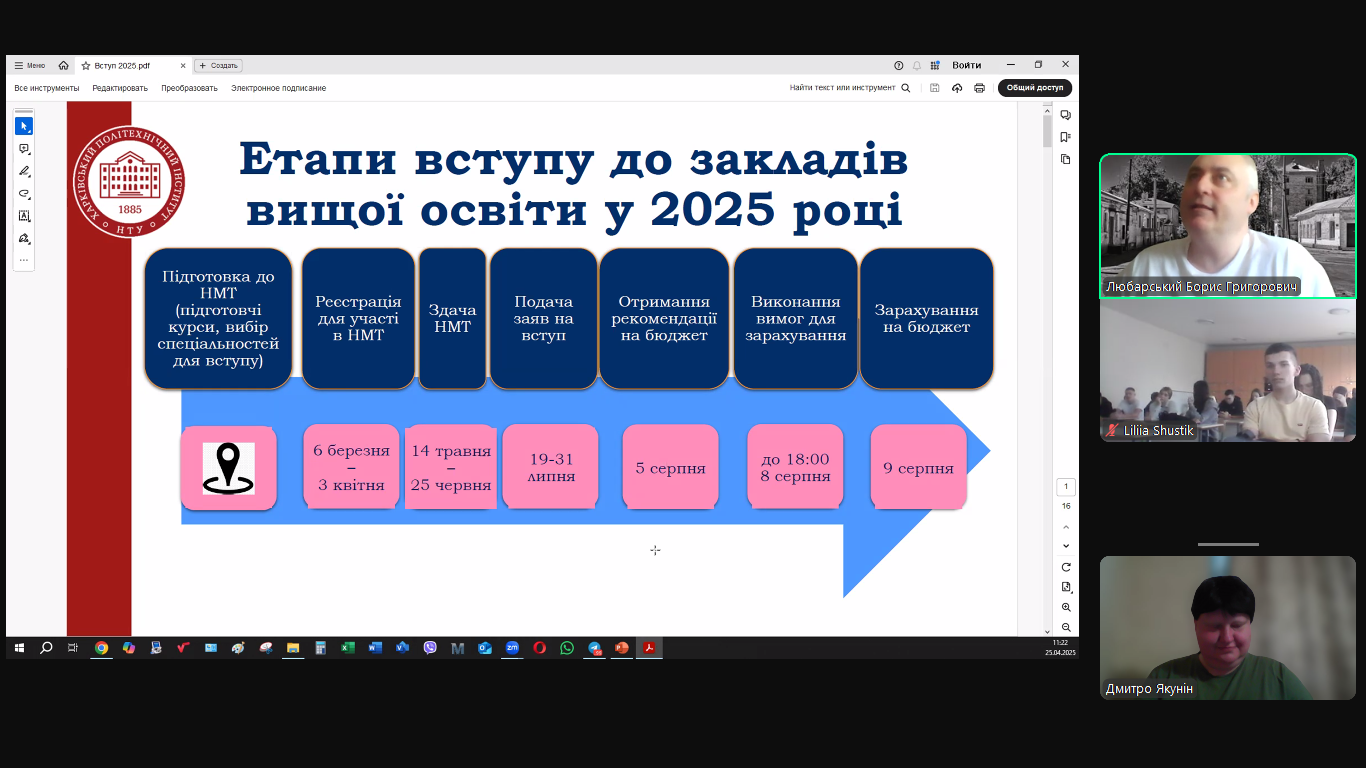Star the Вступ 2025.pdf document
The width and height of the screenshot is (1366, 768).
(x=86, y=66)
